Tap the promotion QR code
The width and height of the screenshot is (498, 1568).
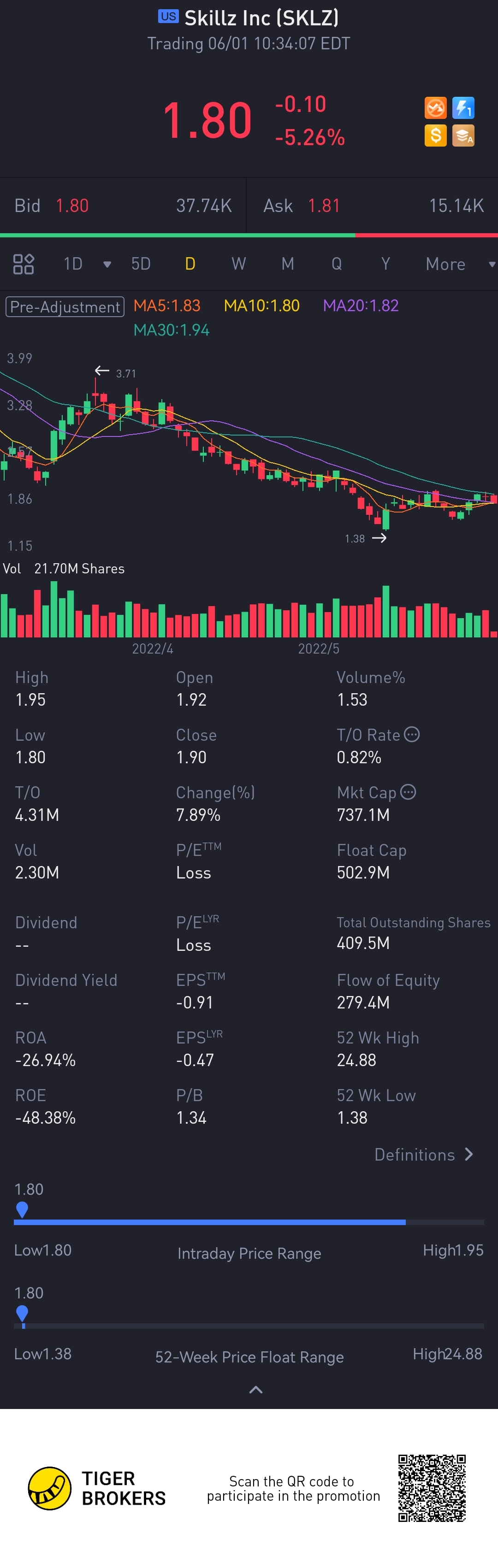[432, 1488]
